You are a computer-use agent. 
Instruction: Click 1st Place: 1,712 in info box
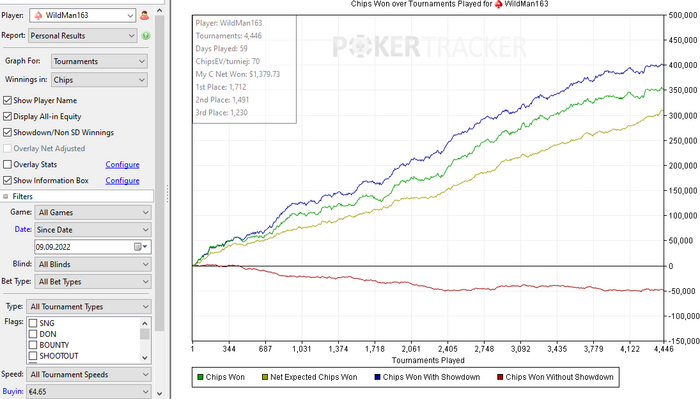tap(221, 87)
